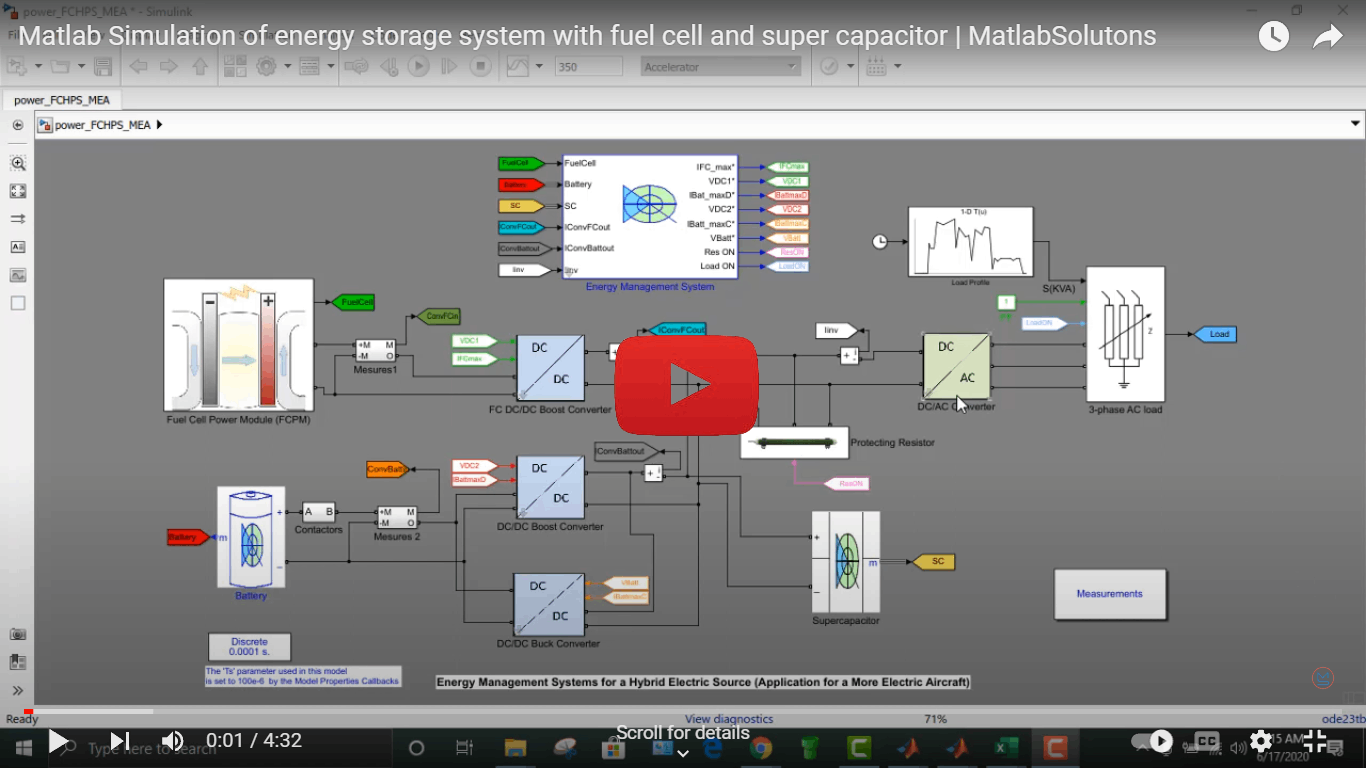Viewport: 1366px width, 768px height.
Task: Click the Share arrow icon
Action: [1328, 37]
